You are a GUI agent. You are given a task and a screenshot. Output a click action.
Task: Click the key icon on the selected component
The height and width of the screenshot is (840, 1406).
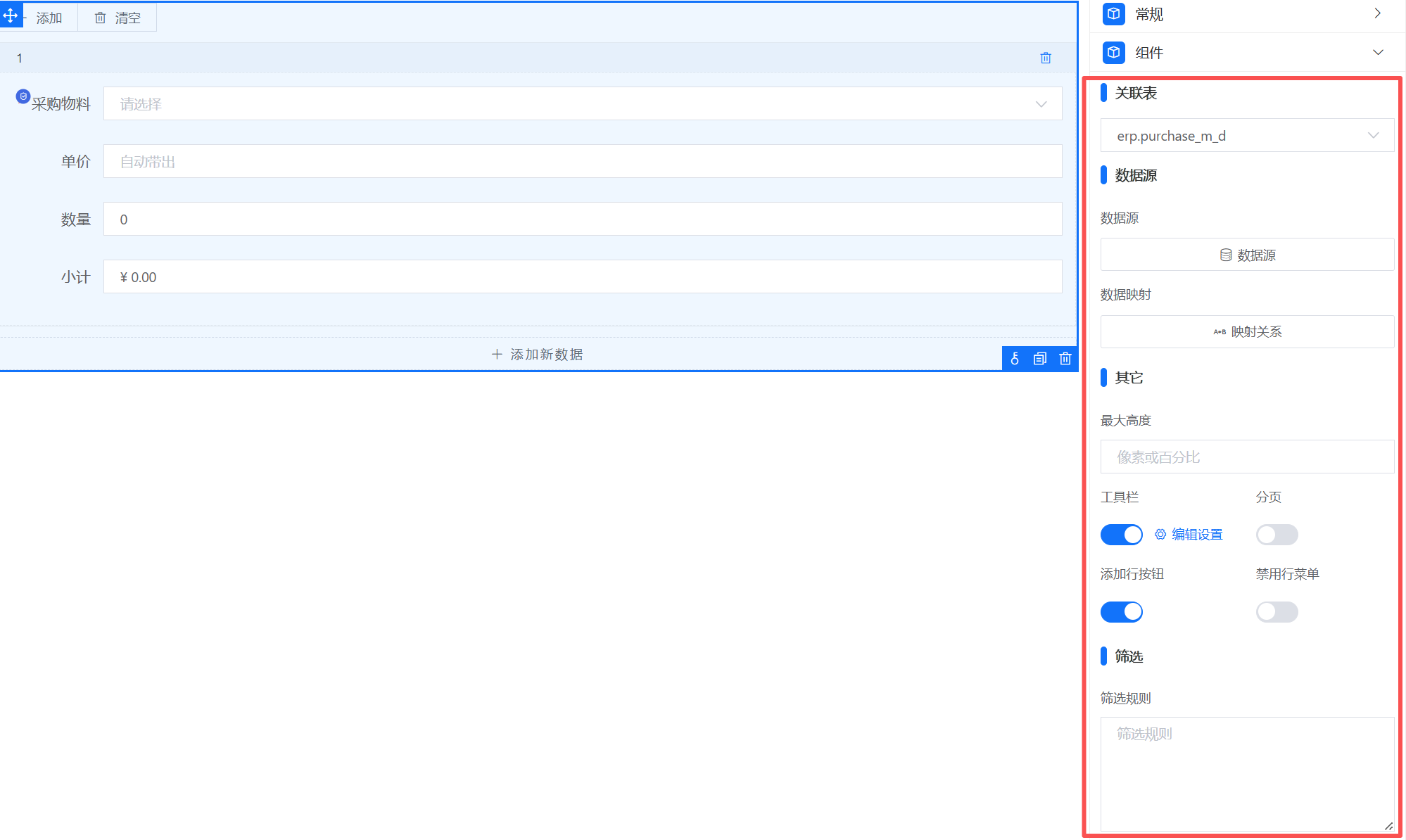point(1015,359)
